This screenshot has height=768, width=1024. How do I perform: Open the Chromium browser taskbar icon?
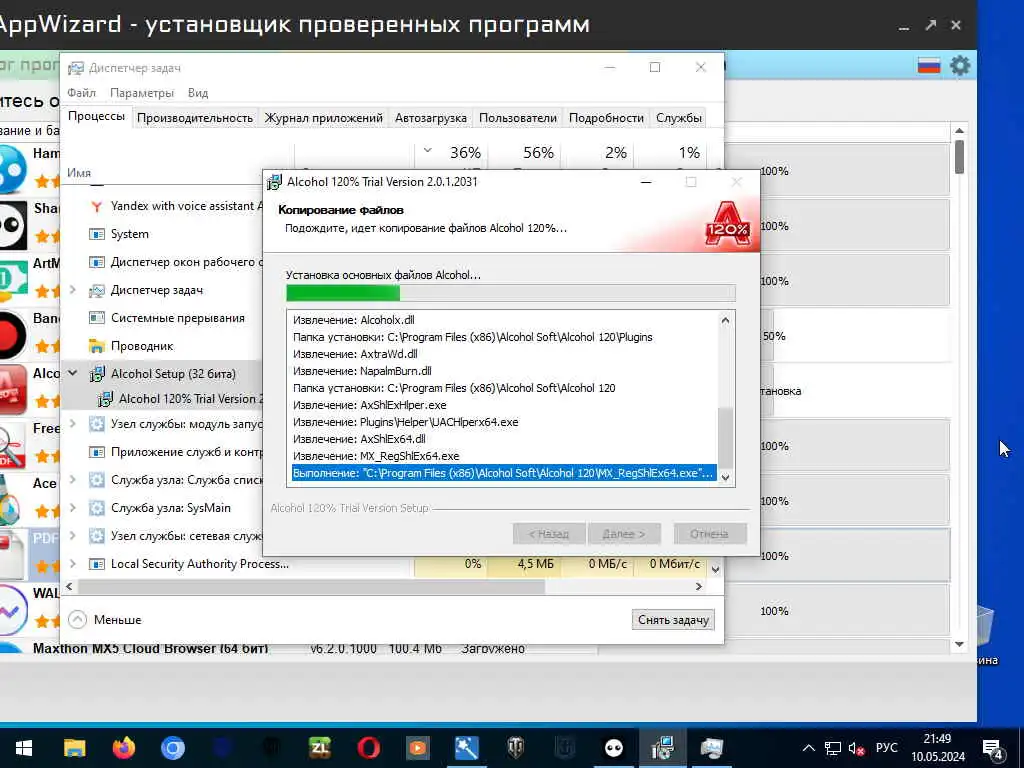click(x=173, y=748)
